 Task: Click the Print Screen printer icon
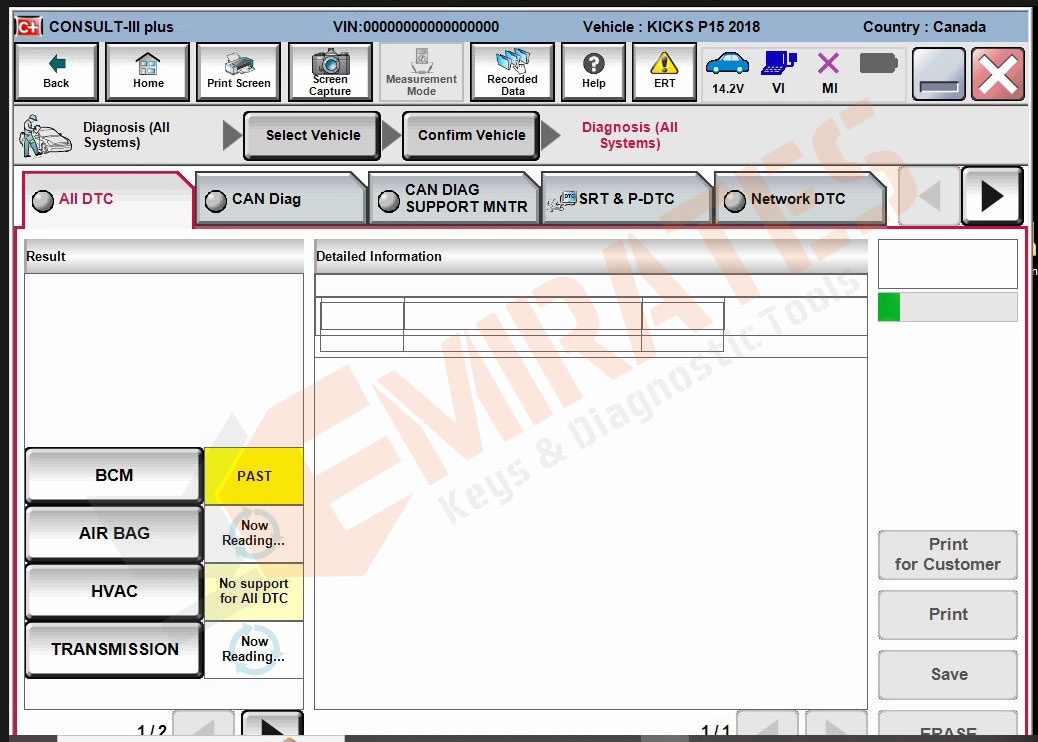[x=239, y=73]
